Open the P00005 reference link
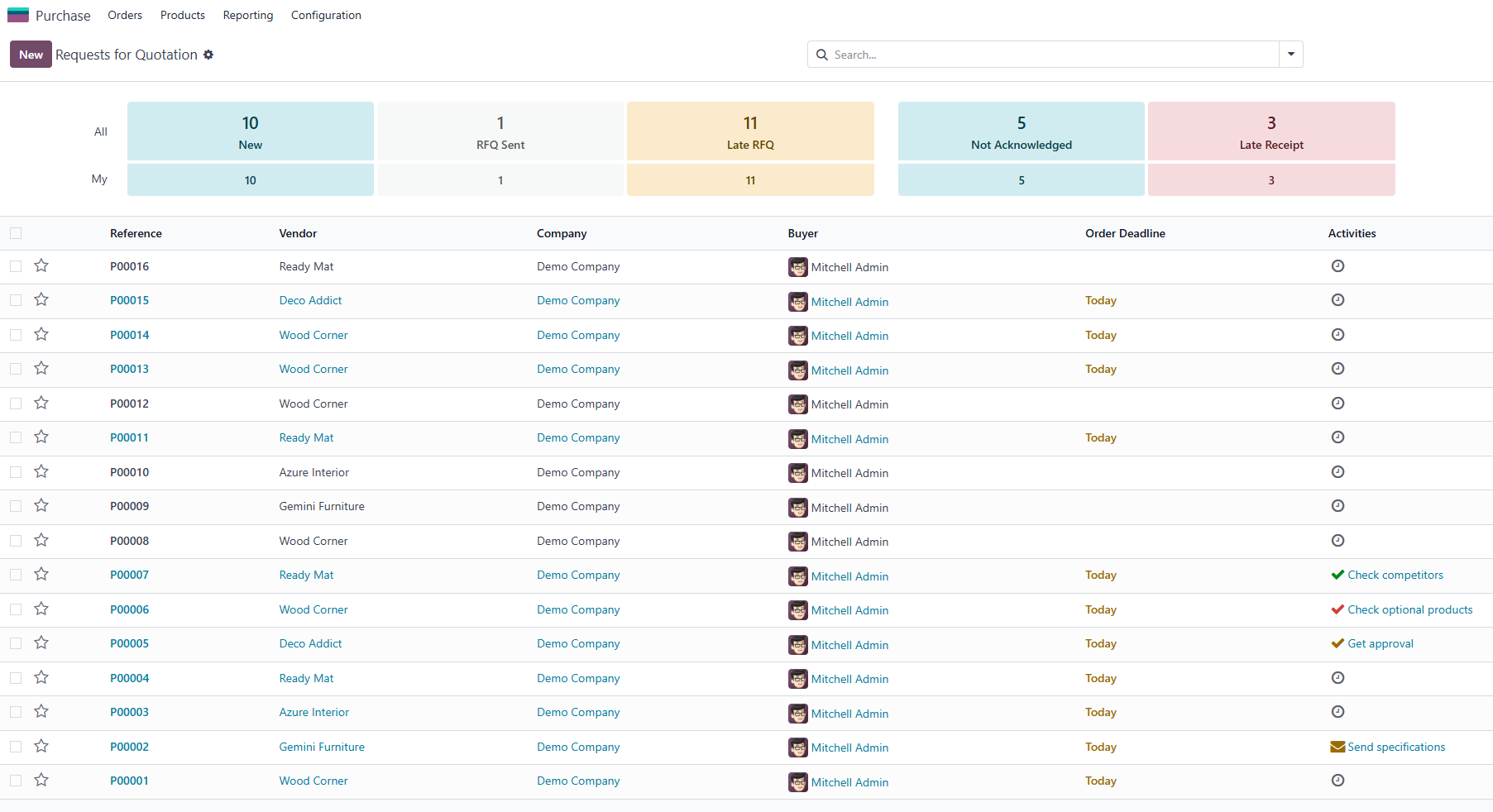 [x=129, y=643]
